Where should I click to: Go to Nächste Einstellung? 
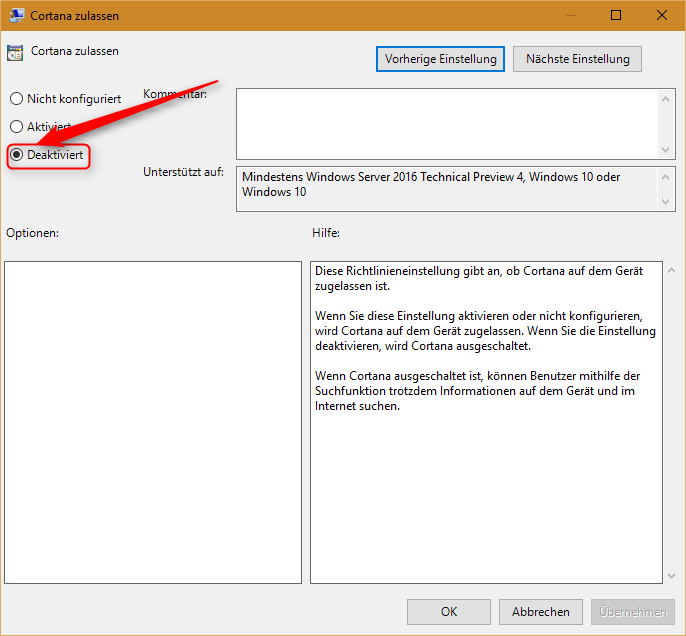click(x=577, y=59)
